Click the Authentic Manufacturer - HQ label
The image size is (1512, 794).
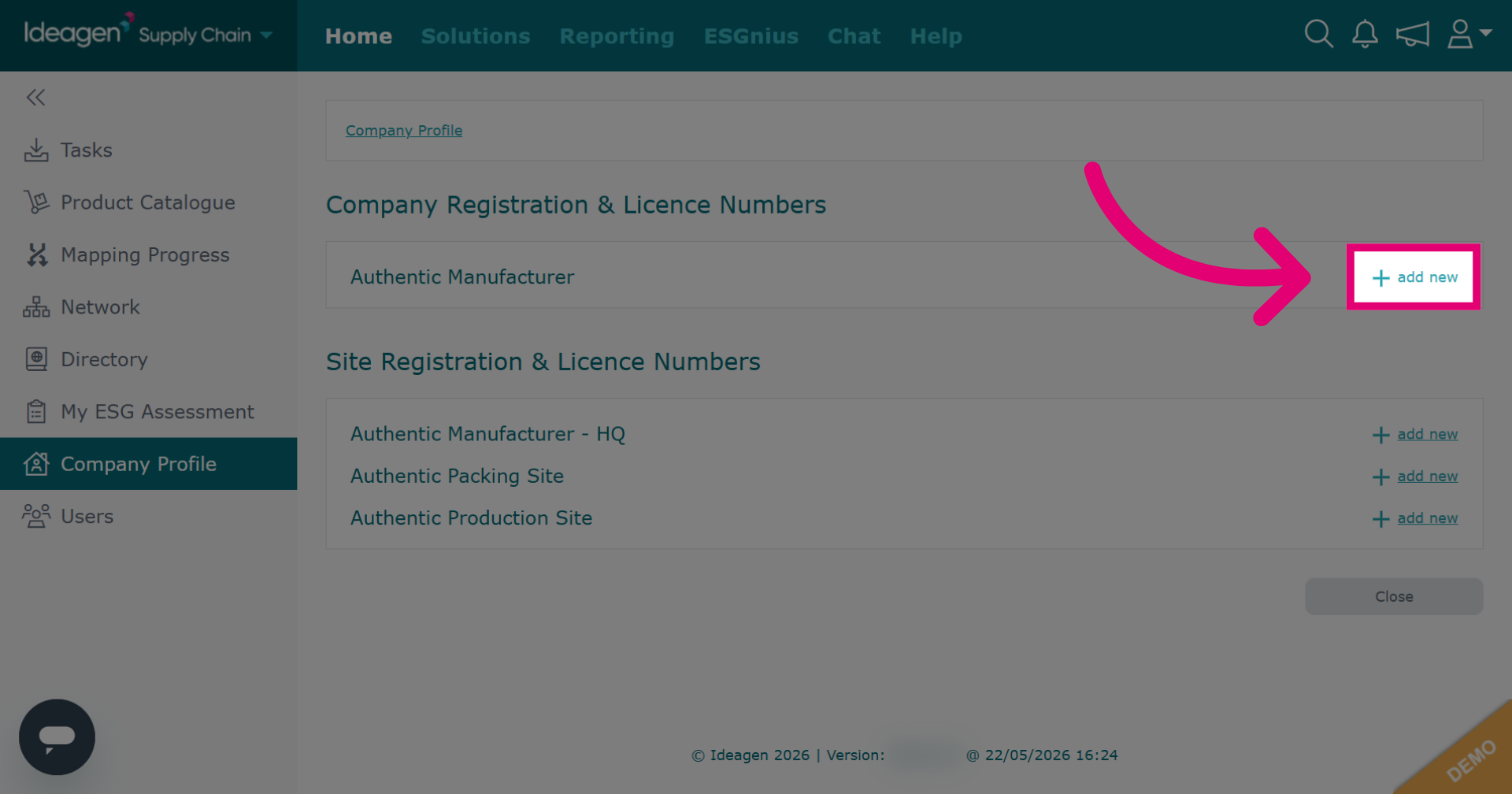[x=487, y=434]
